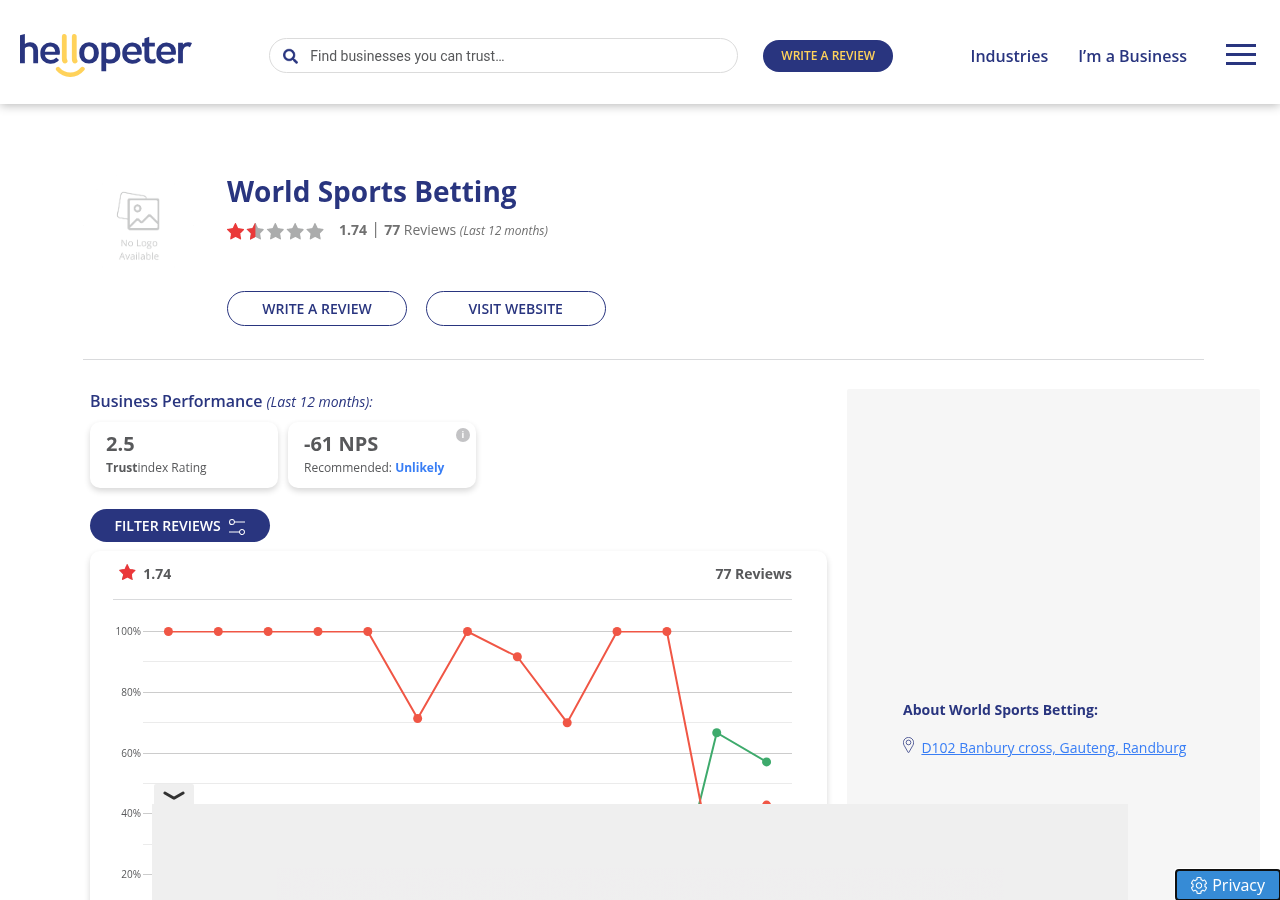The height and width of the screenshot is (900, 1280).
Task: Open the FILTER REVIEWS button
Action: 180,526
